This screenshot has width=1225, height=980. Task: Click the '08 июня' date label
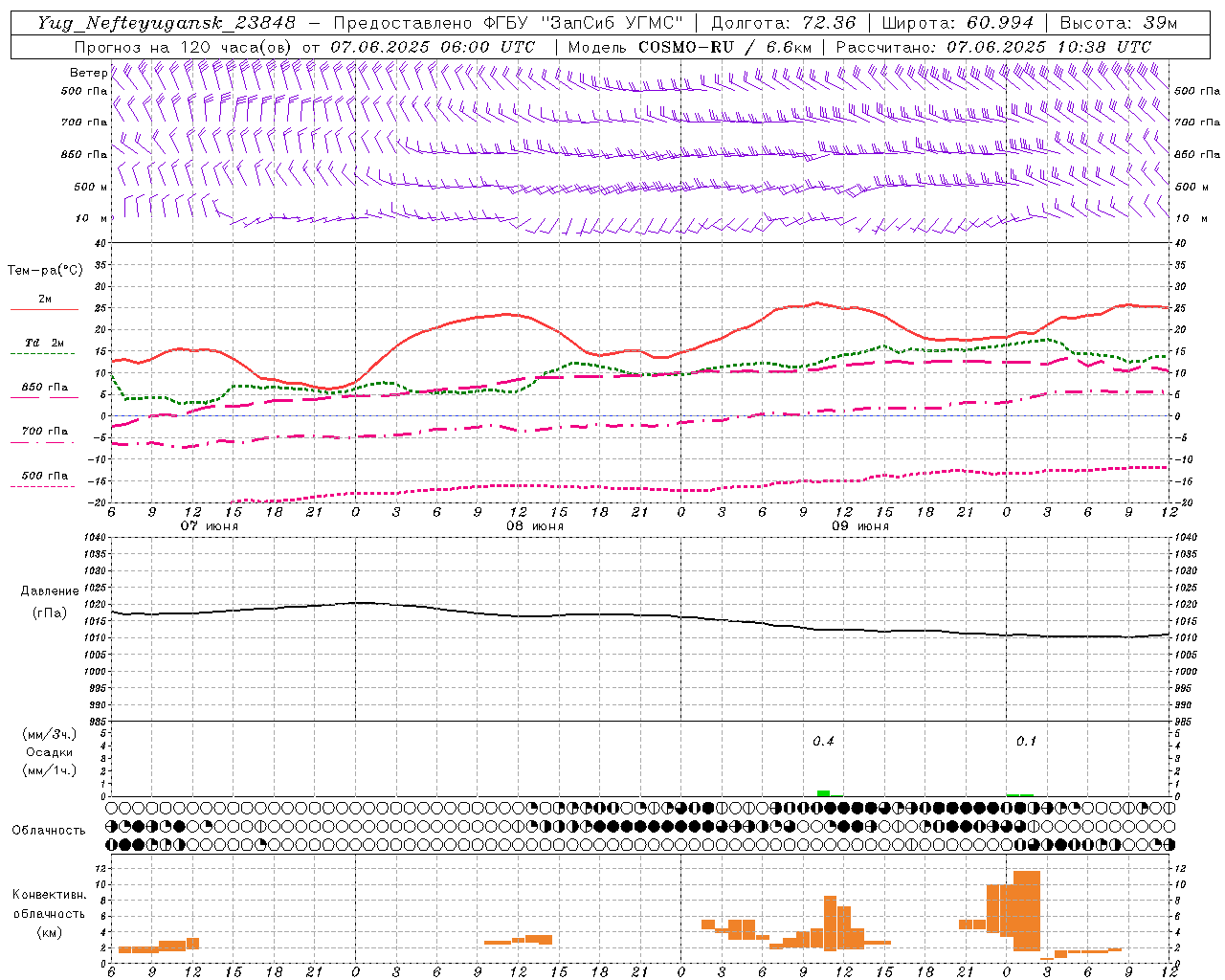535,525
